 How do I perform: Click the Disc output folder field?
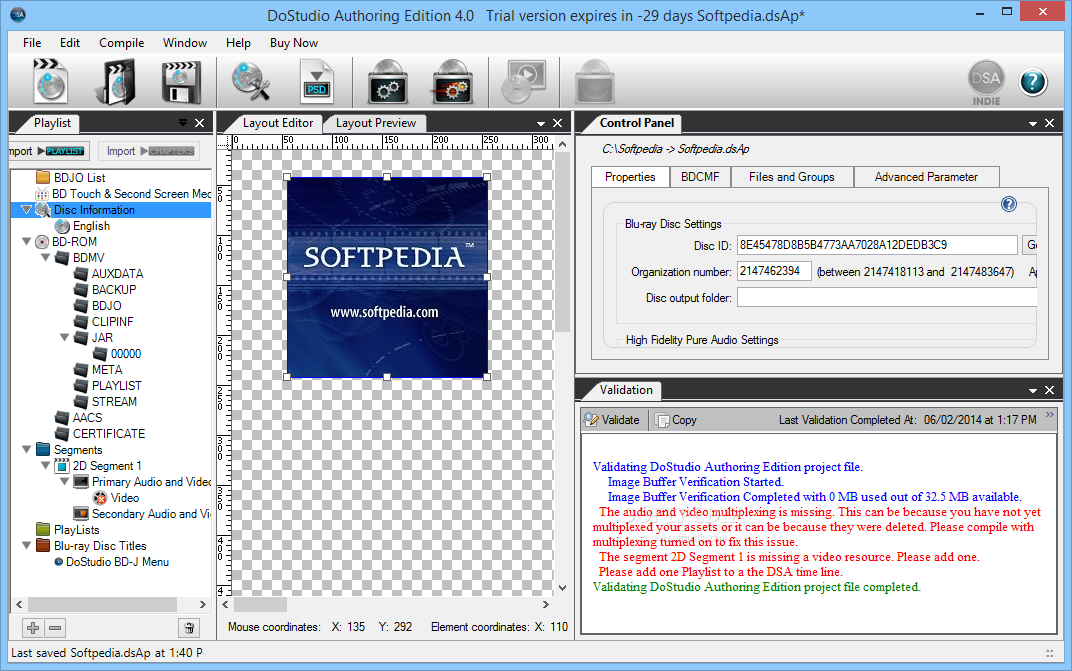point(887,298)
